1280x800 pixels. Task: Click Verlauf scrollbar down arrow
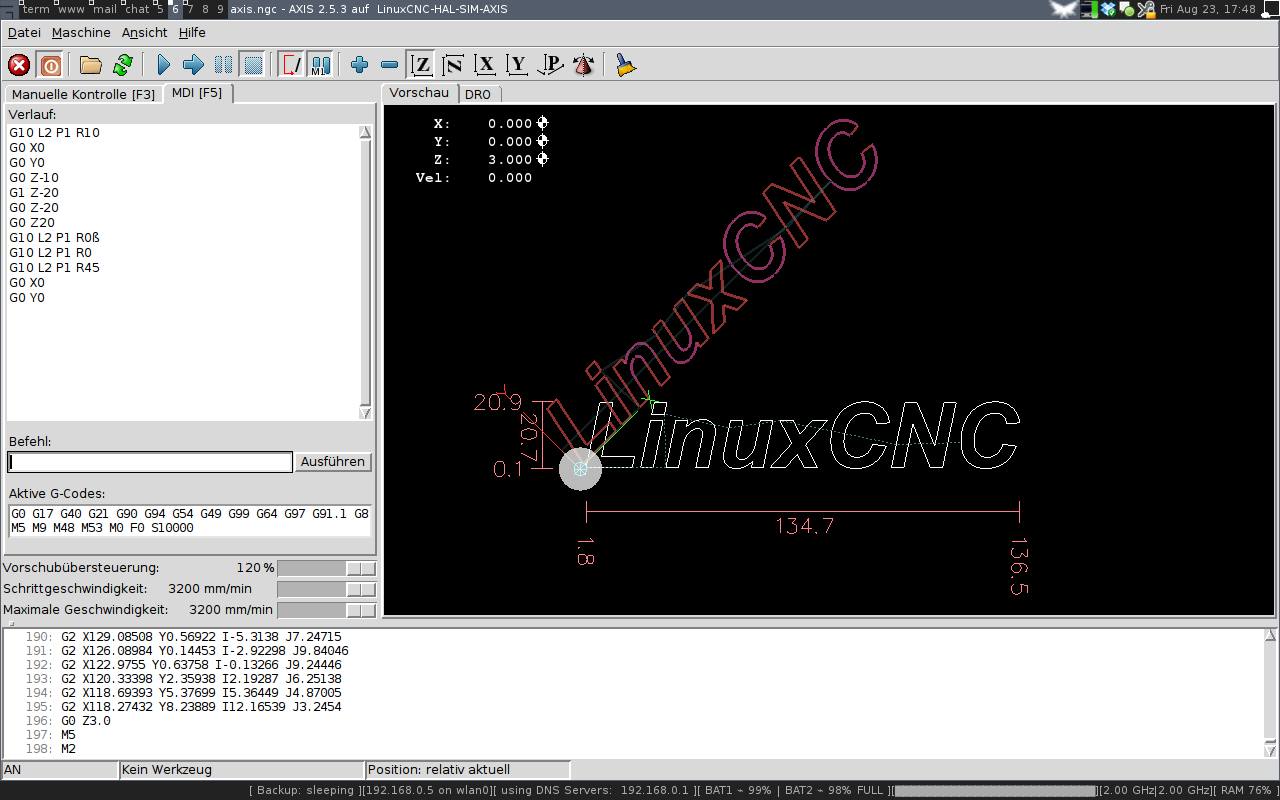click(x=365, y=413)
